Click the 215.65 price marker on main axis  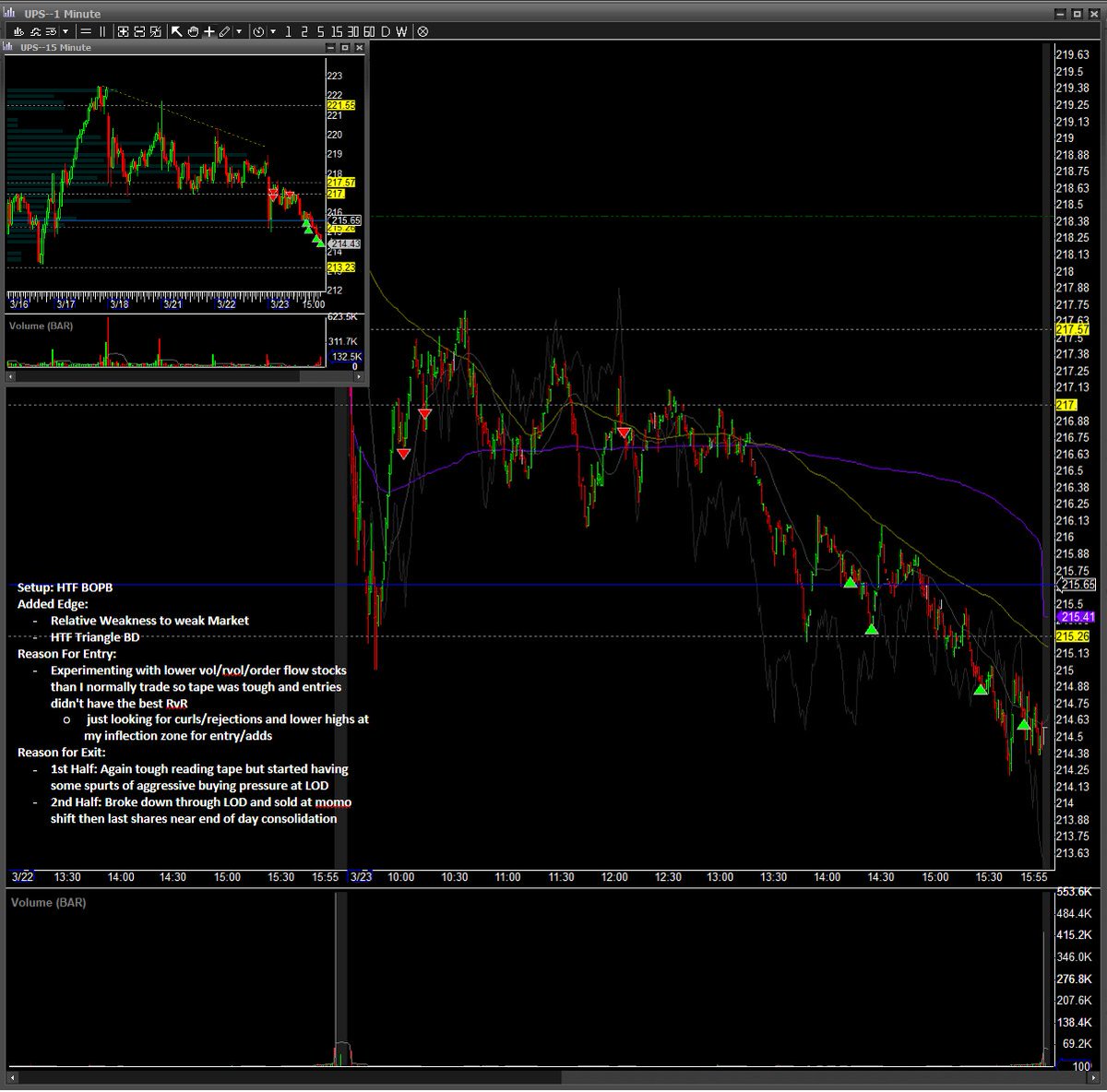coord(1077,585)
